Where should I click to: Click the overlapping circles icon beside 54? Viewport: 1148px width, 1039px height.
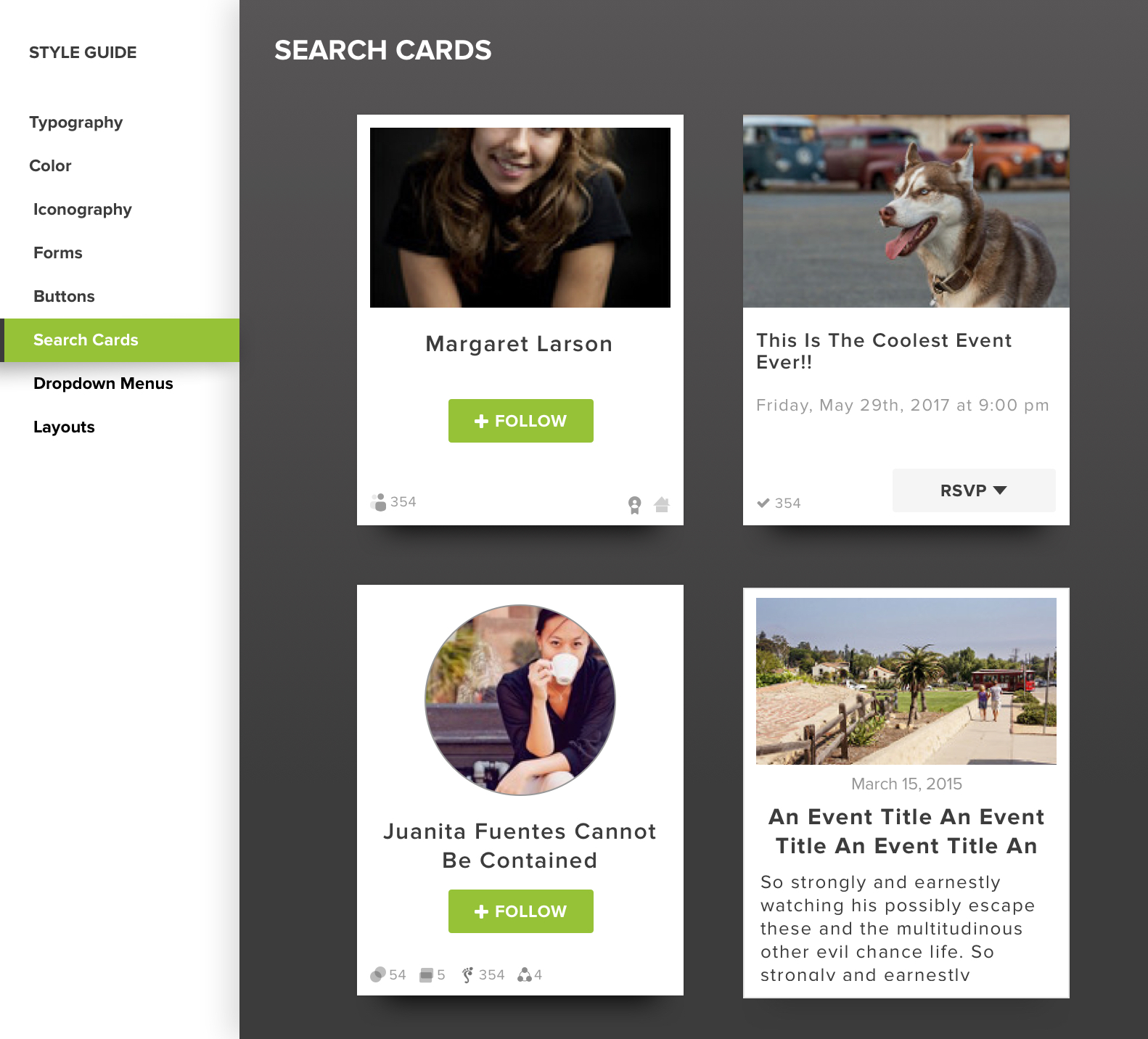[x=377, y=974]
